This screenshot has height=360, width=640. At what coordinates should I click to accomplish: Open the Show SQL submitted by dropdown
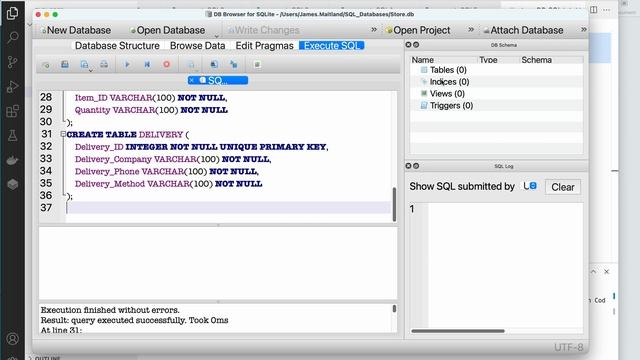click(x=530, y=186)
